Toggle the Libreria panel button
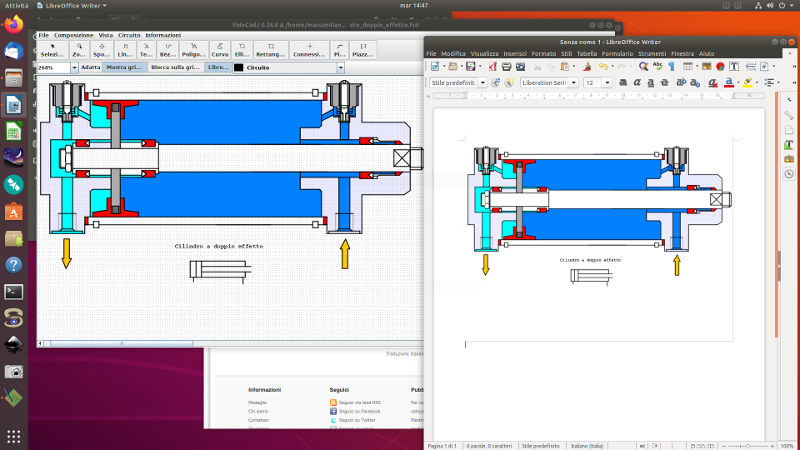The height and width of the screenshot is (450, 800). [217, 67]
